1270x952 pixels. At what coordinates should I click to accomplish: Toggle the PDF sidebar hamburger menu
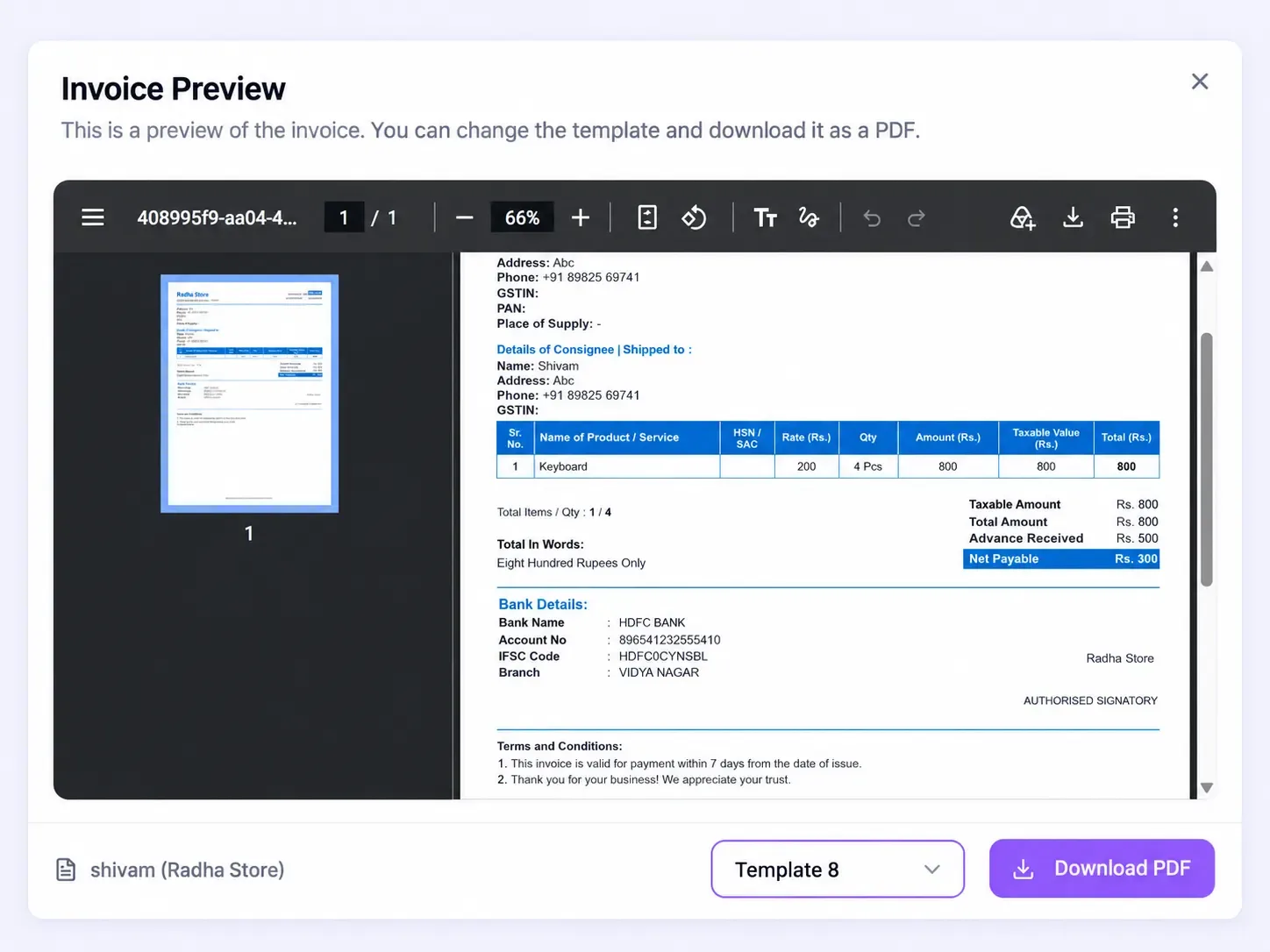(93, 217)
